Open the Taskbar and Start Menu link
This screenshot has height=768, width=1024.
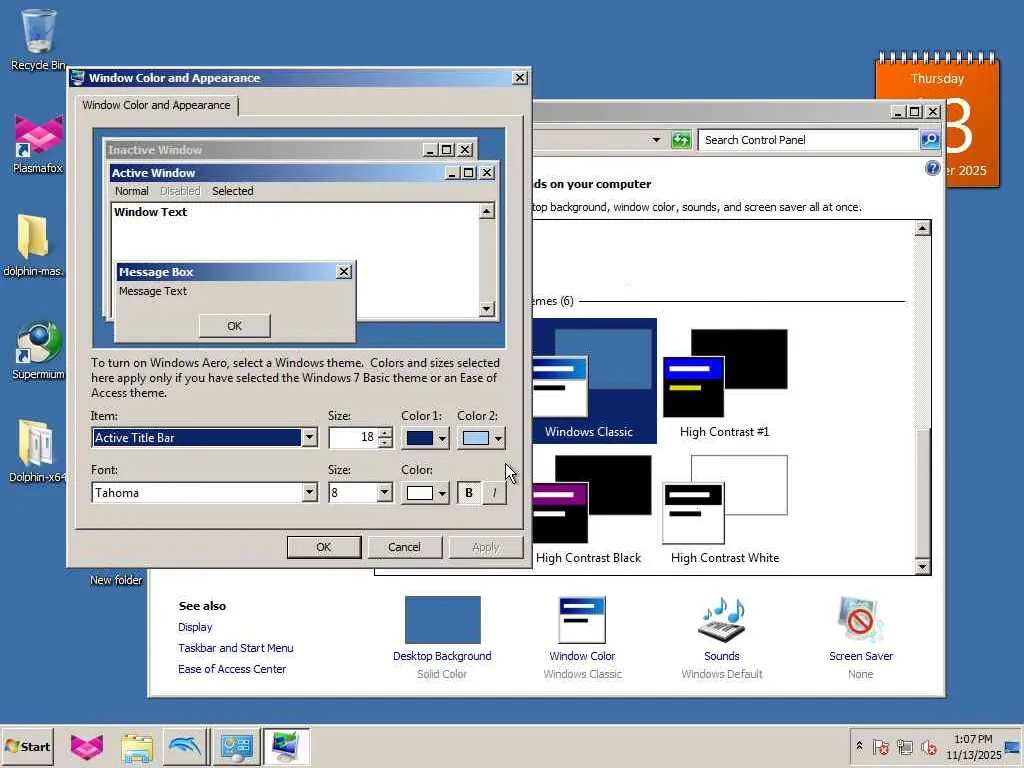[x=236, y=648]
